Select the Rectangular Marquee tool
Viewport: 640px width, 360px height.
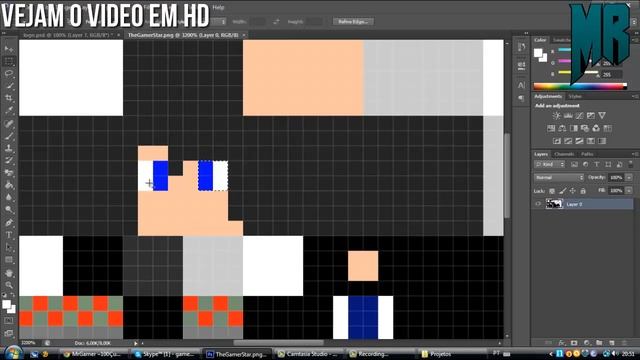coord(9,61)
